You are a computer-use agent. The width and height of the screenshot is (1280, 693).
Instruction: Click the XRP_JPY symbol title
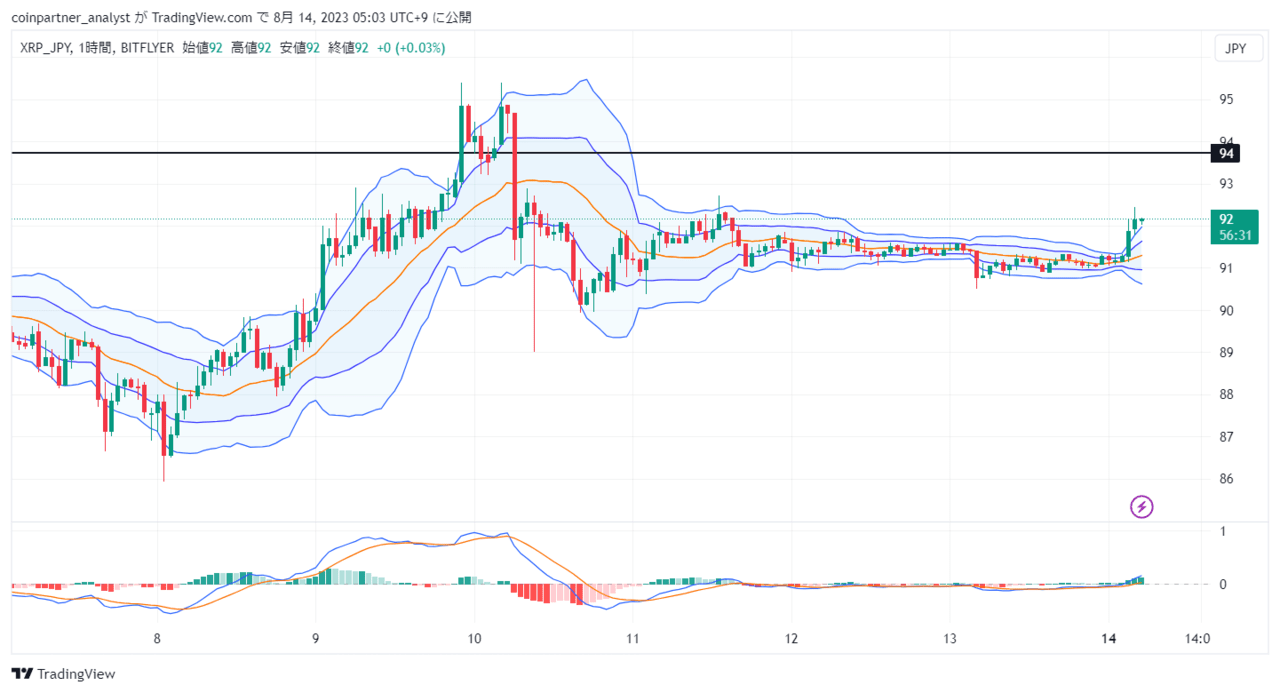(46, 48)
